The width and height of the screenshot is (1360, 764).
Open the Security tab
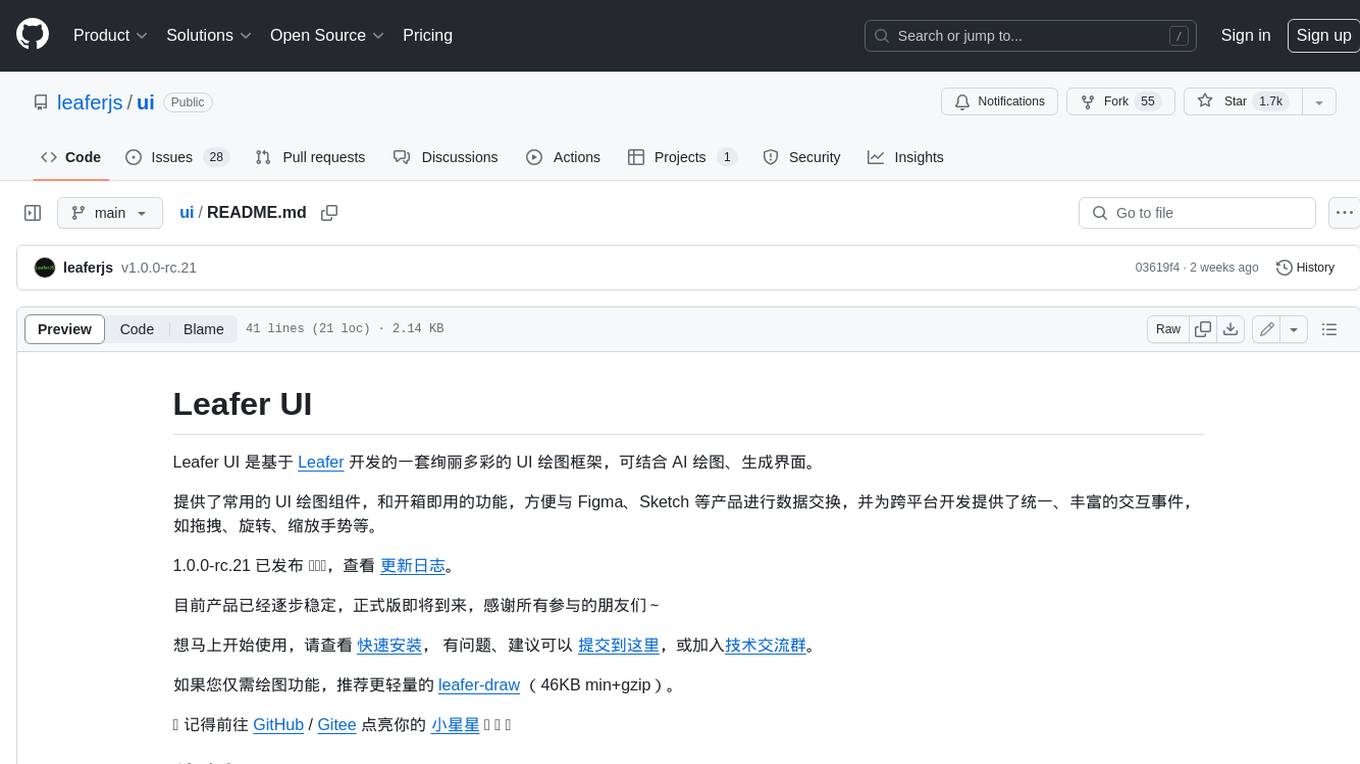point(801,157)
